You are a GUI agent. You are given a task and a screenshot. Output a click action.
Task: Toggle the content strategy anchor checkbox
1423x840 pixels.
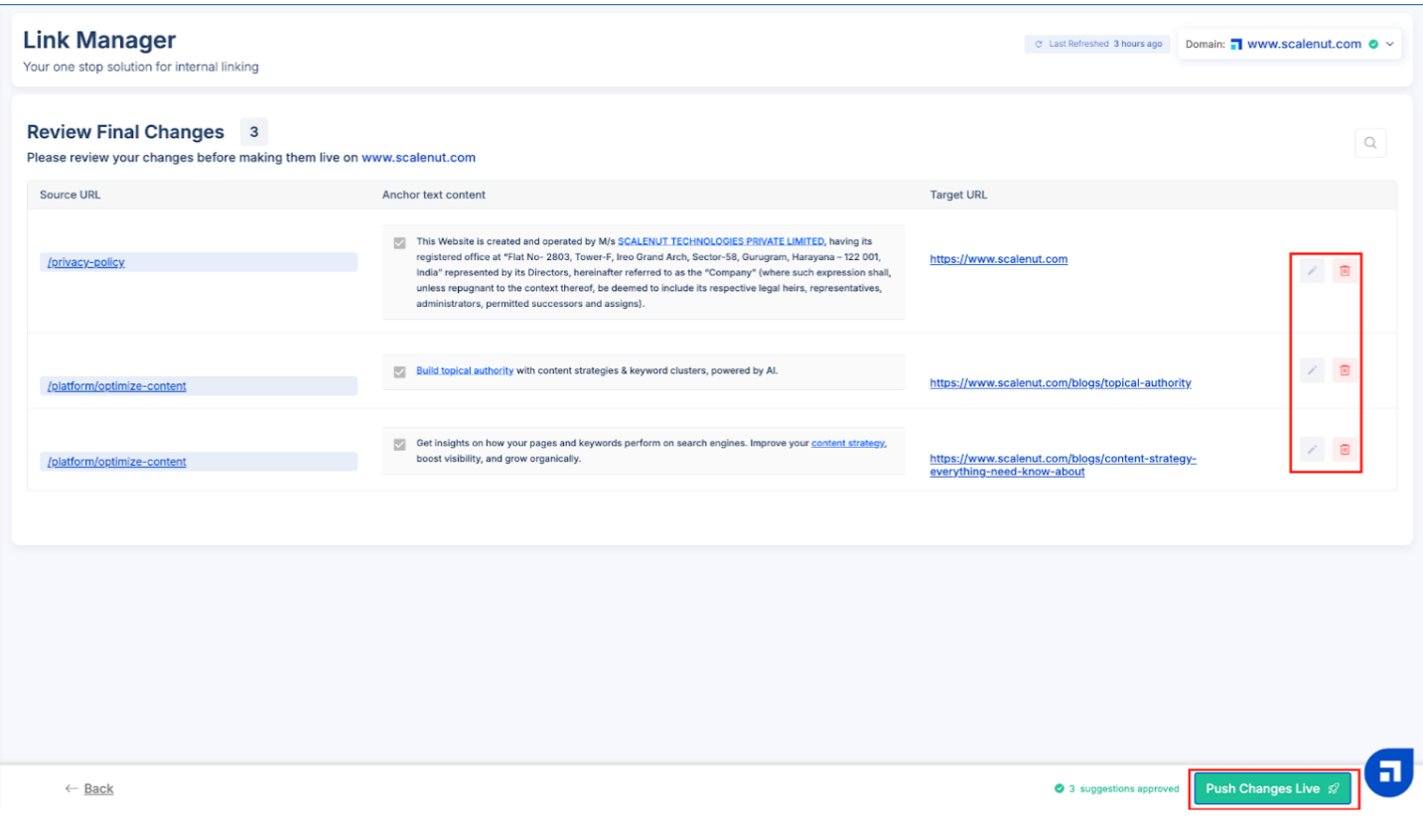(x=399, y=445)
